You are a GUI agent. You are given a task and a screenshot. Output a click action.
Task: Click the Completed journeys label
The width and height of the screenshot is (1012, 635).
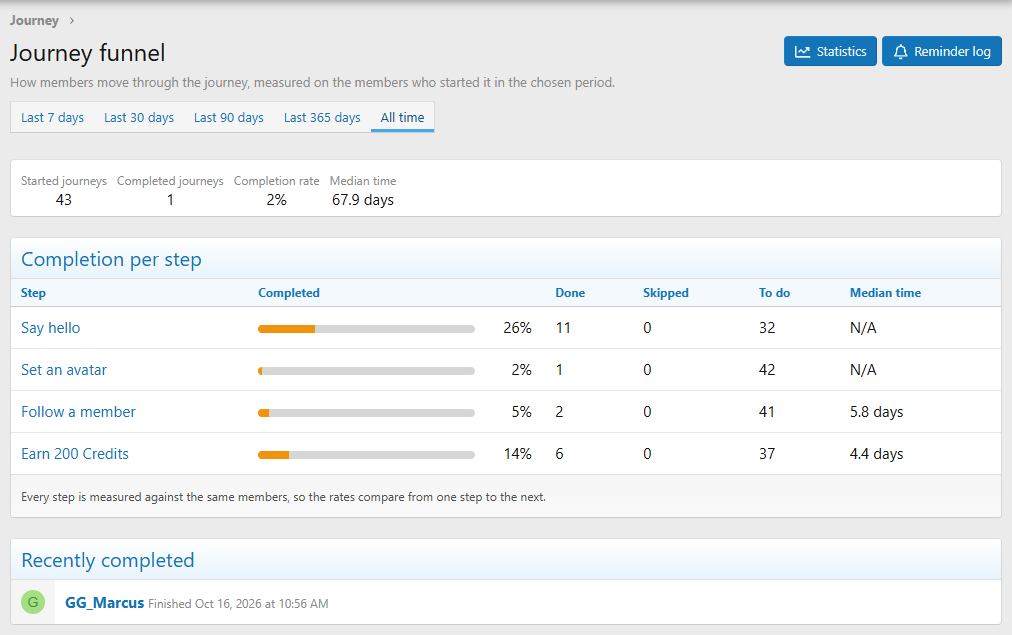point(170,181)
